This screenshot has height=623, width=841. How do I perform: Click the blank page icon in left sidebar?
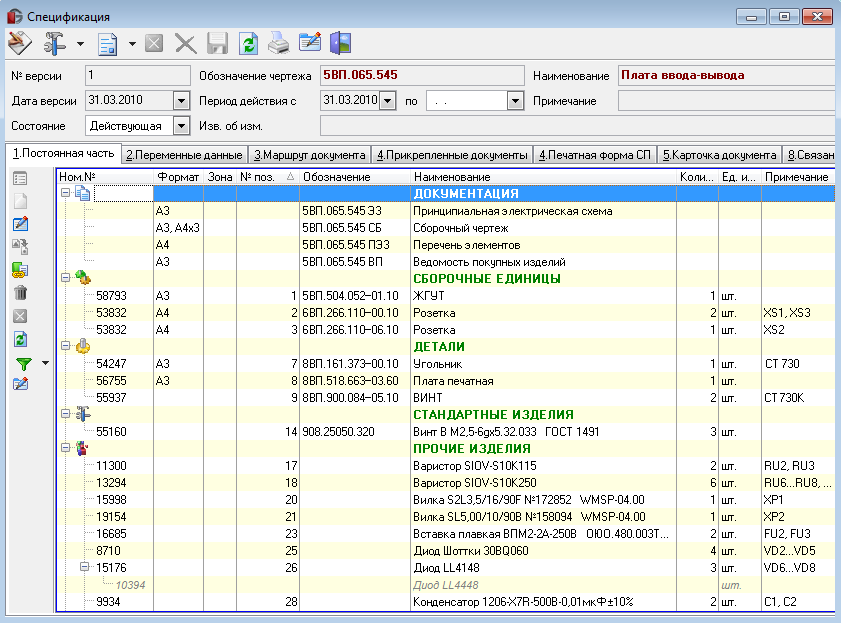20,201
